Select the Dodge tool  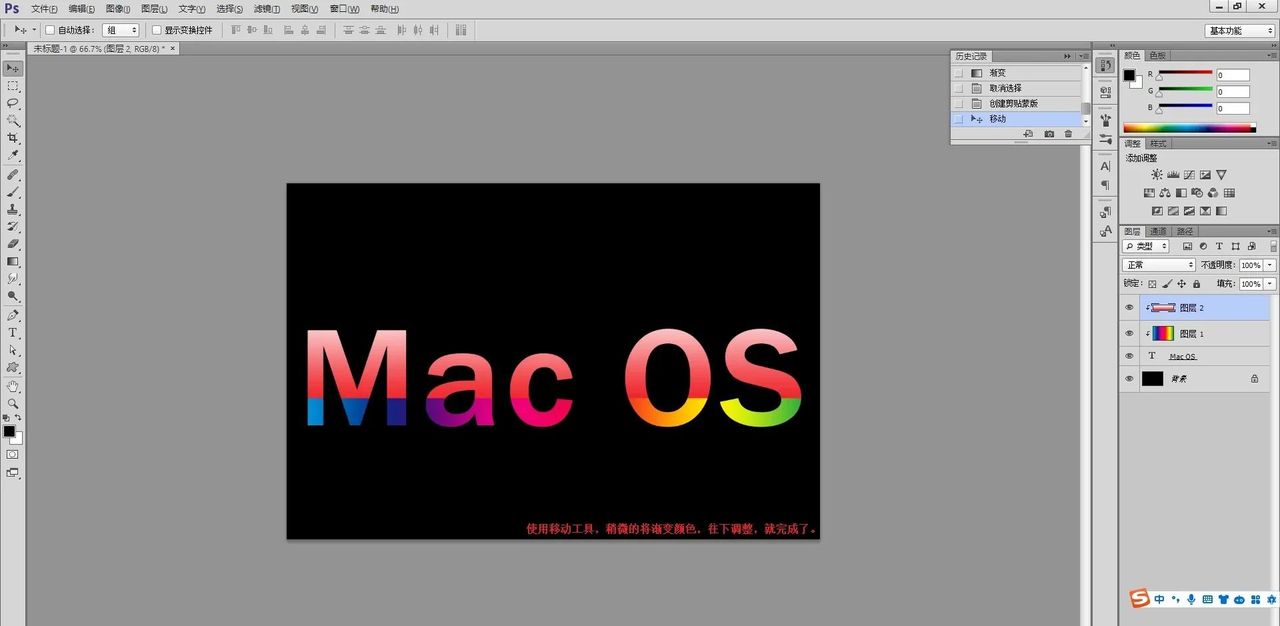[x=13, y=297]
